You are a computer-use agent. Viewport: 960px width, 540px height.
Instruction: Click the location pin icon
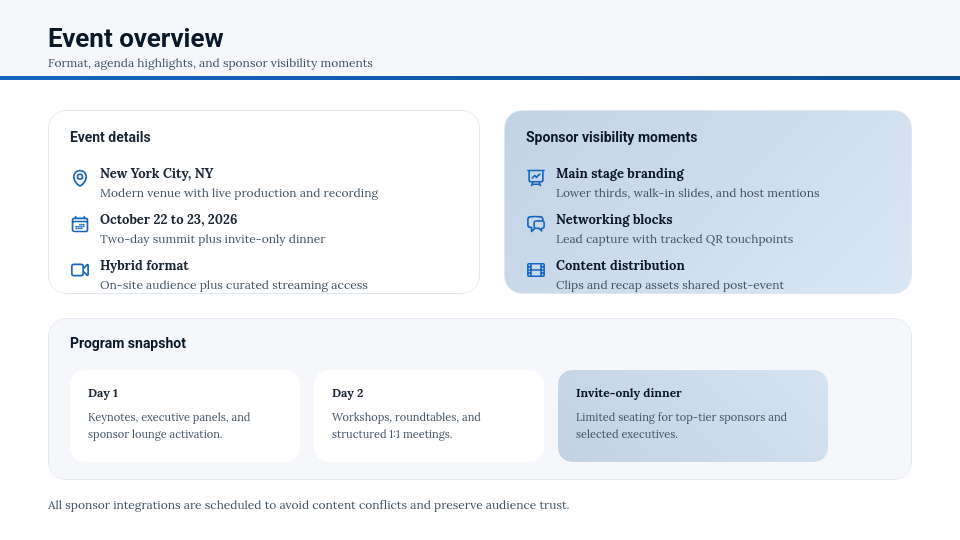[80, 178]
